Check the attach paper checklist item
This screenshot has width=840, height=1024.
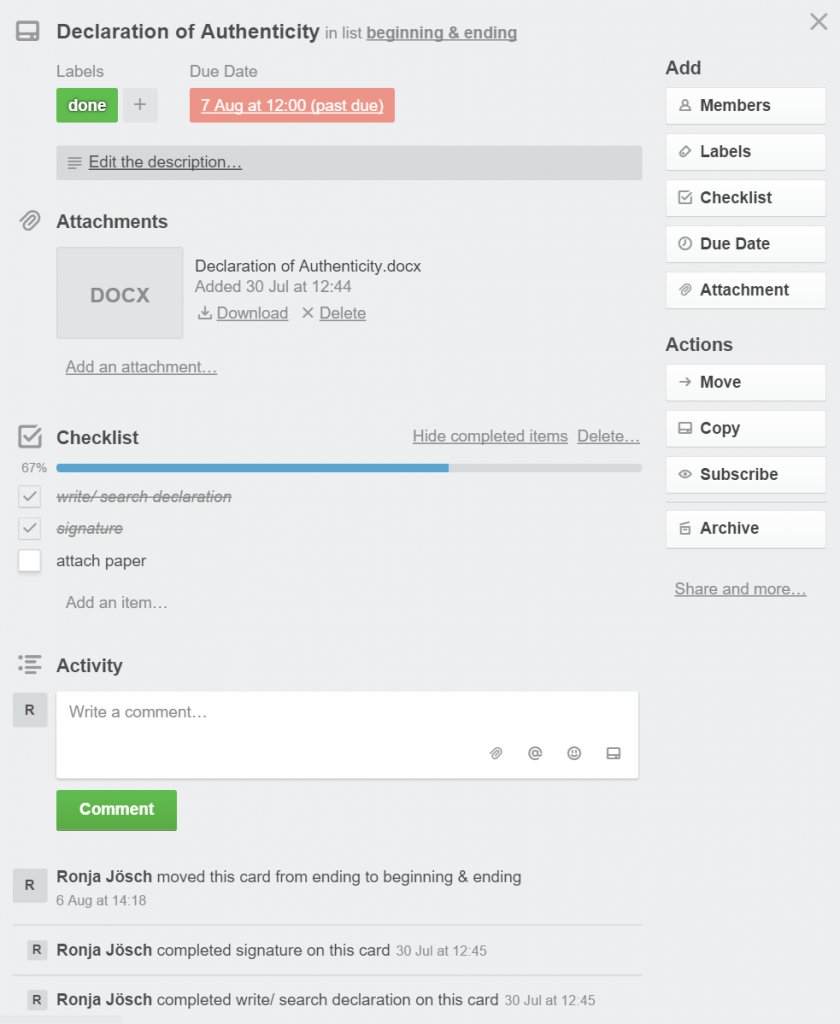click(31, 561)
